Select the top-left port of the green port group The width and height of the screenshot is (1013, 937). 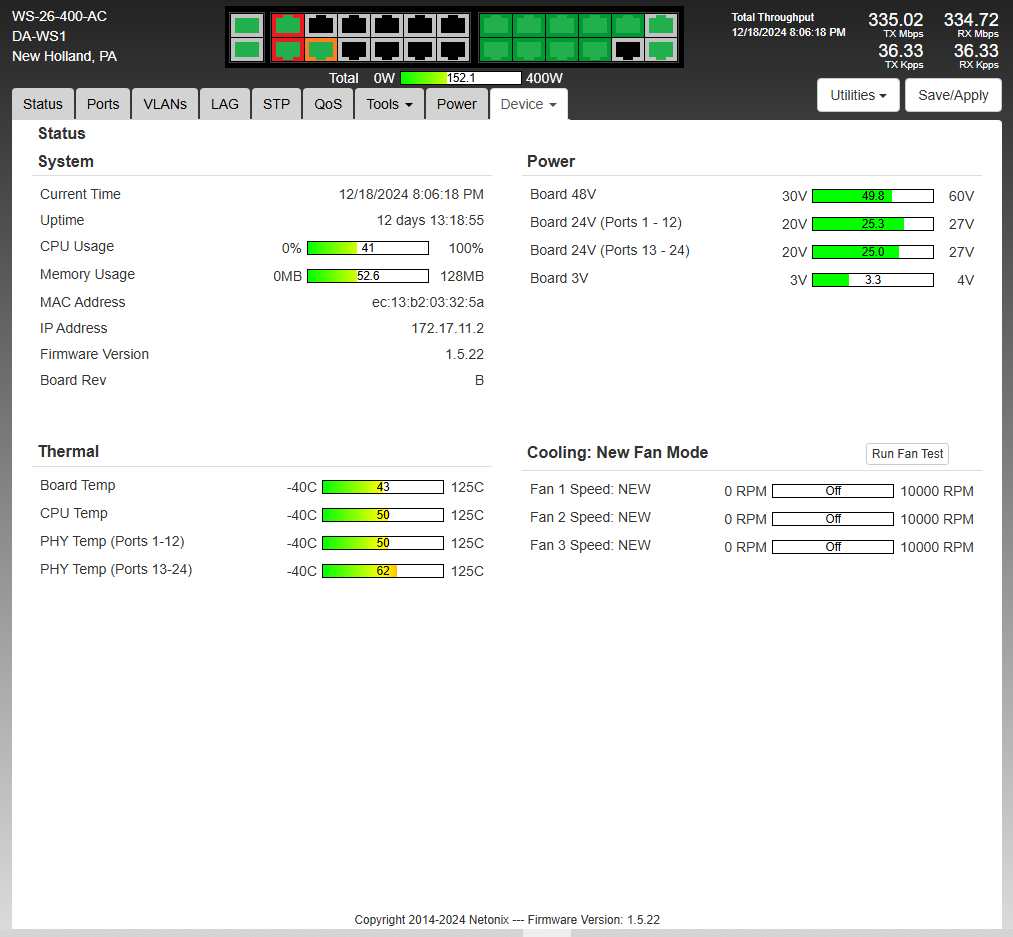495,25
